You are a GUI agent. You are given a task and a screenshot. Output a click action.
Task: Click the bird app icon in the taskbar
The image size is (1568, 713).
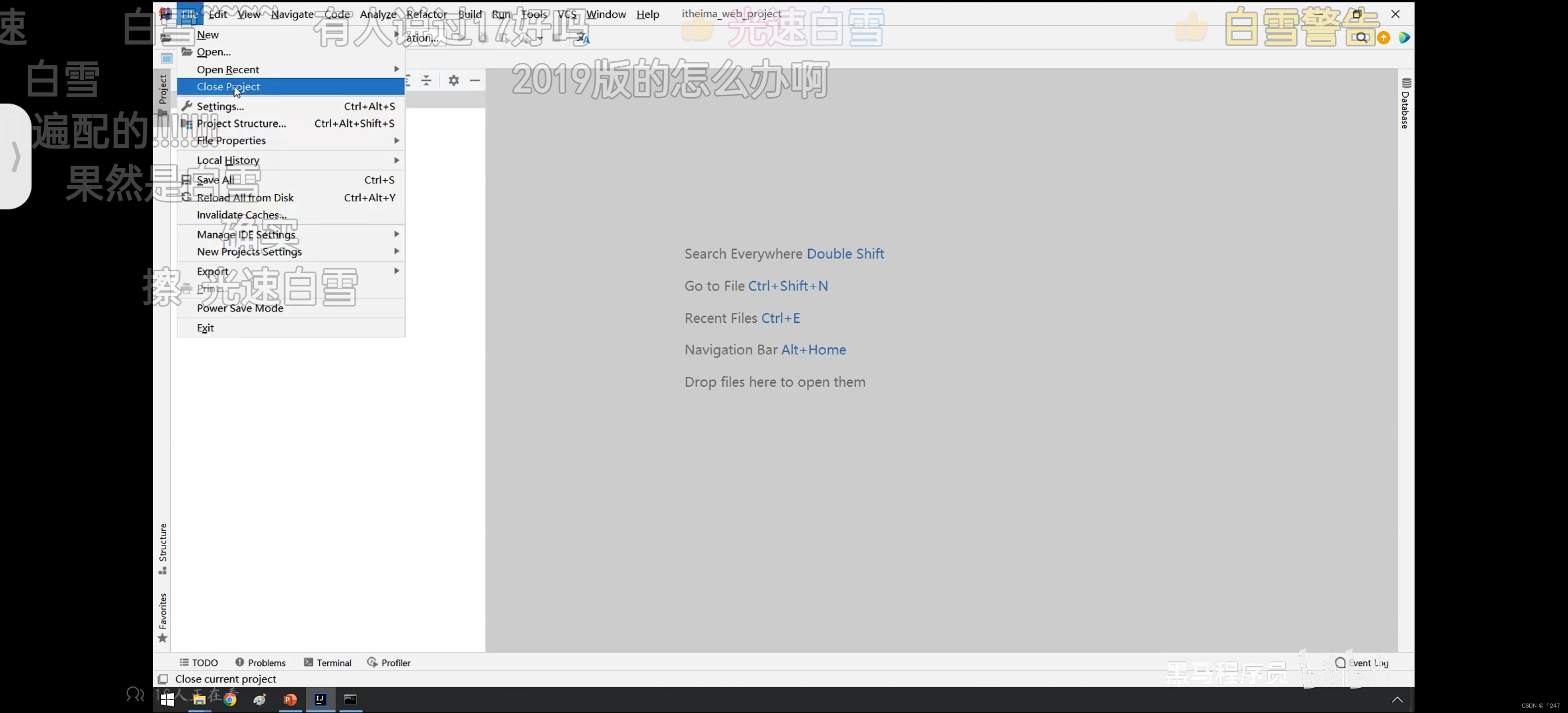click(260, 700)
